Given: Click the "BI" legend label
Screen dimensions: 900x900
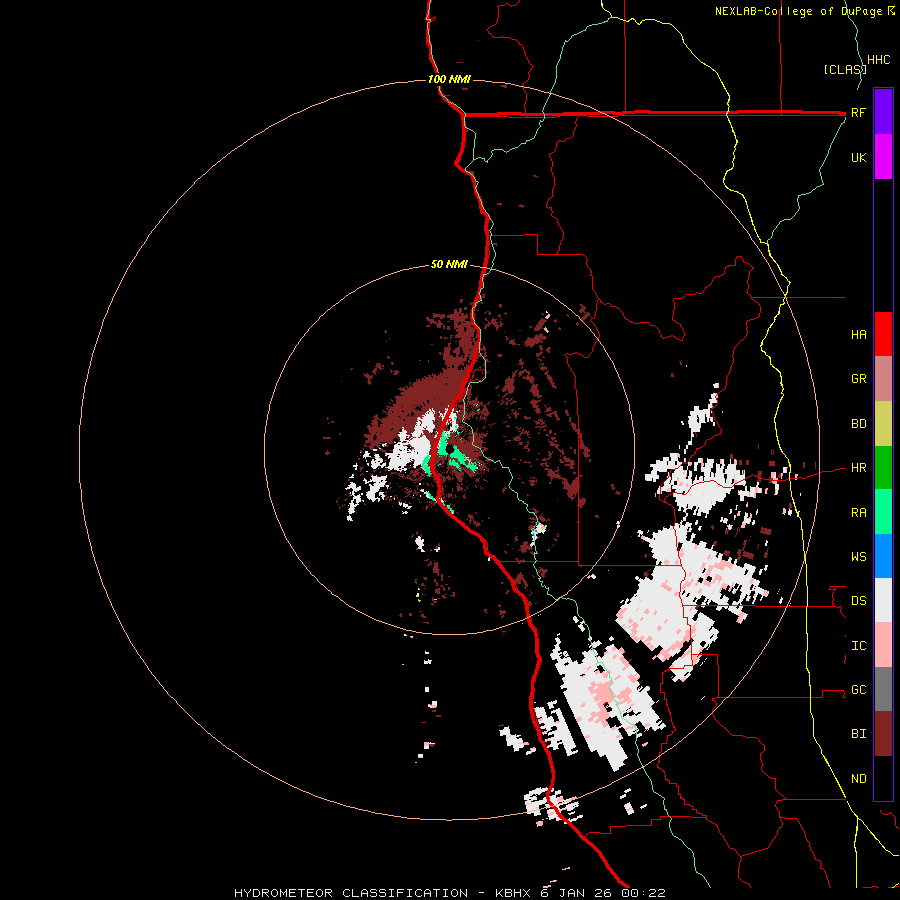Looking at the screenshot, I should point(858,734).
